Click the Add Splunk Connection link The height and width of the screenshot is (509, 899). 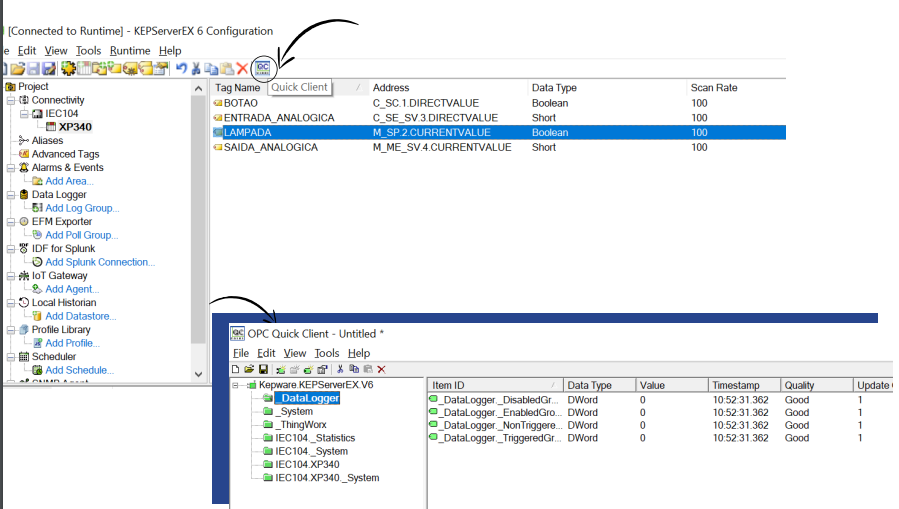(100, 262)
